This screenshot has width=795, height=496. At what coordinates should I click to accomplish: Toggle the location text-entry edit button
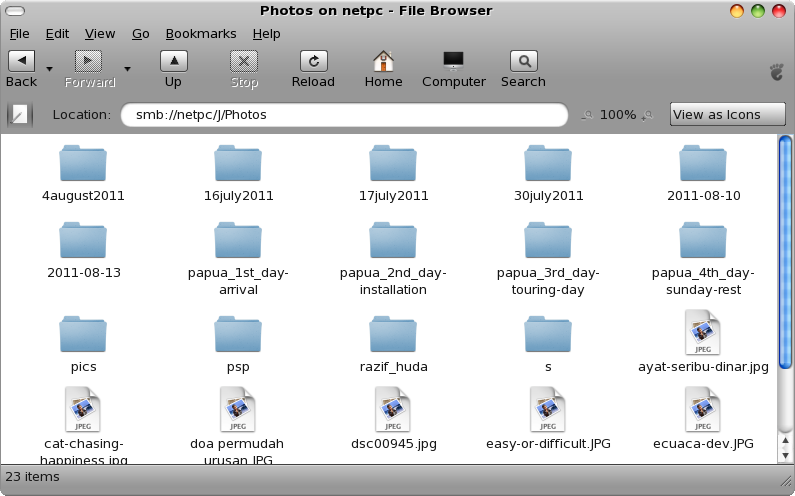coord(20,115)
